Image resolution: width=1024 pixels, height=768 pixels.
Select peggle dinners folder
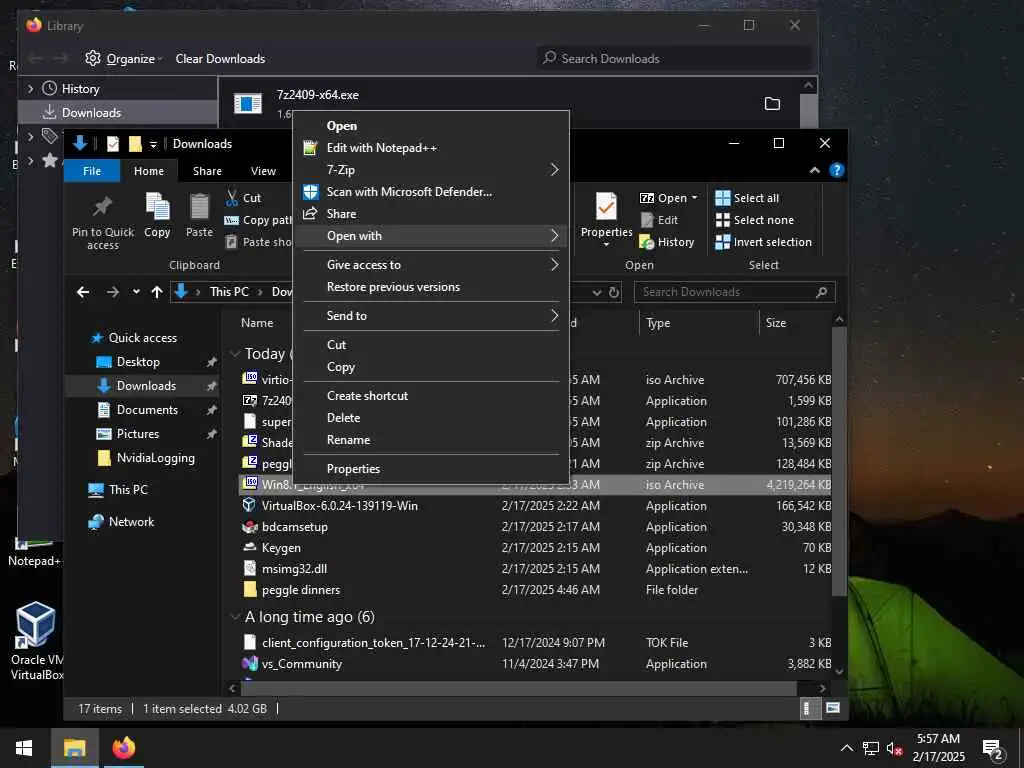click(300, 590)
